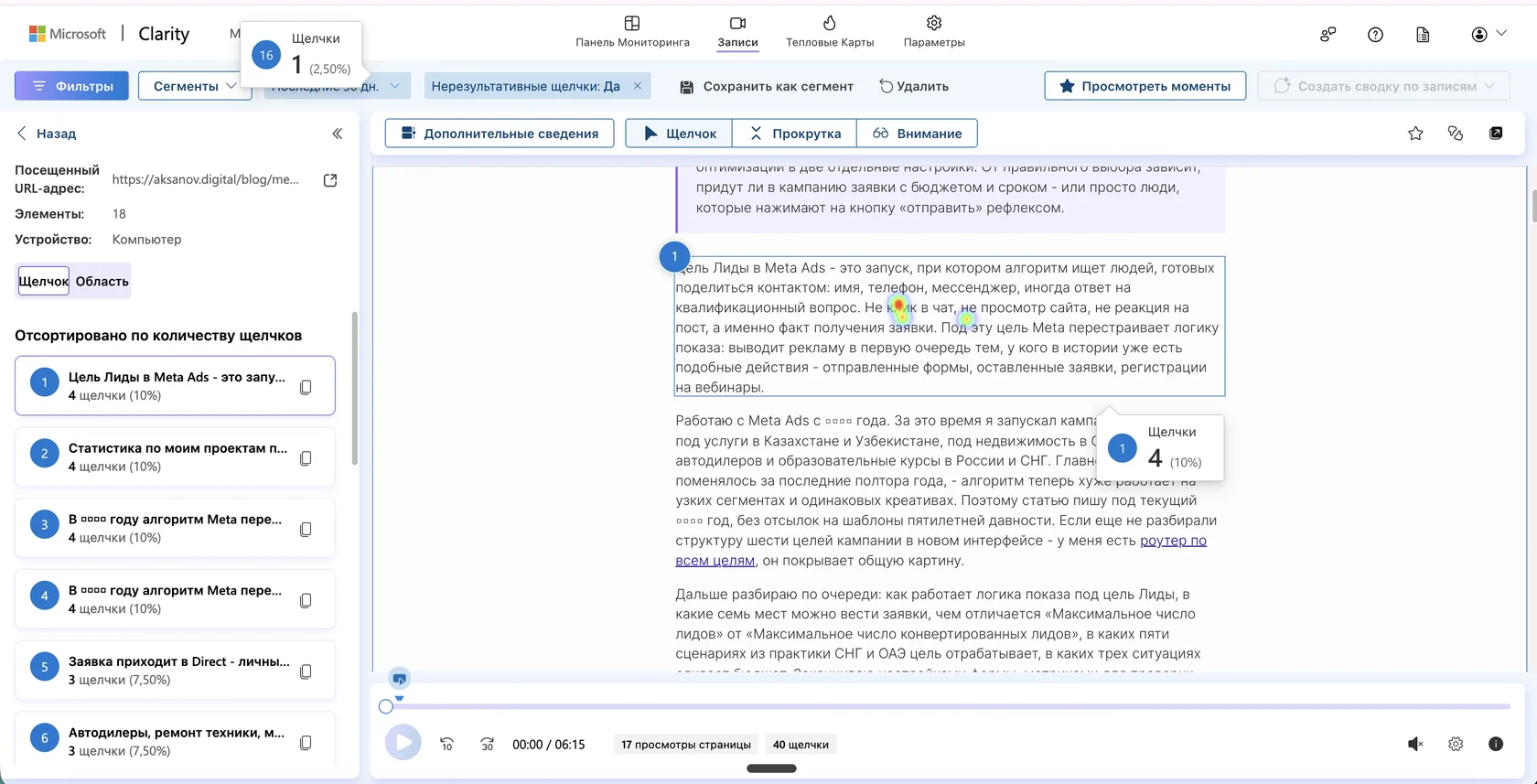Screen dimensions: 1537x784
Task: Skip forward 30 seconds
Action: (x=488, y=744)
